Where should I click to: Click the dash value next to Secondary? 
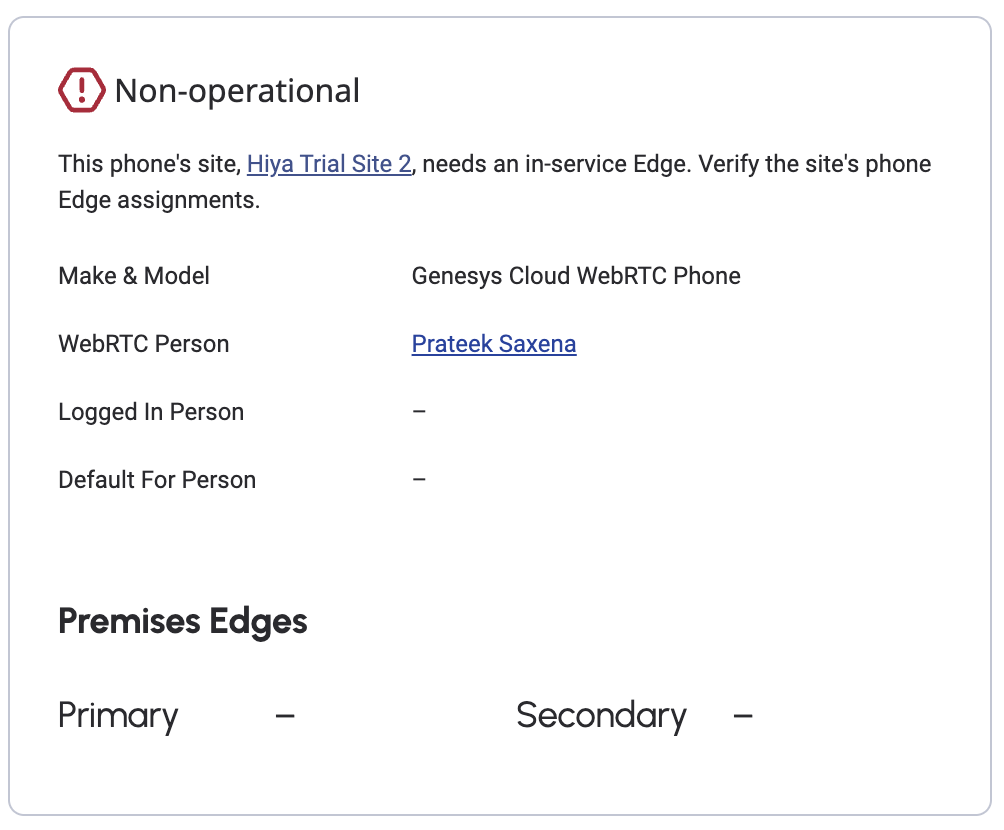point(743,716)
